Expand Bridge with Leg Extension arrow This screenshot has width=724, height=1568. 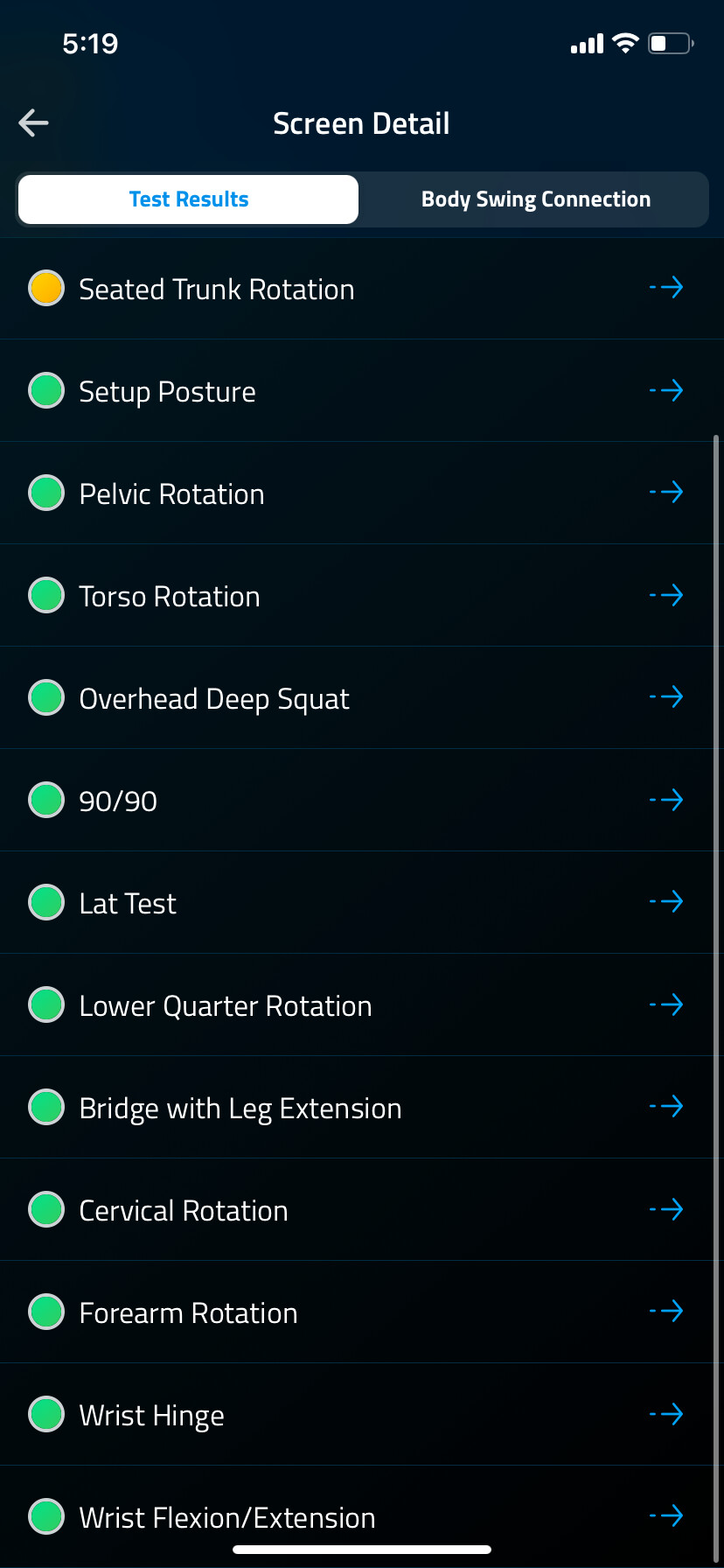coord(666,1107)
